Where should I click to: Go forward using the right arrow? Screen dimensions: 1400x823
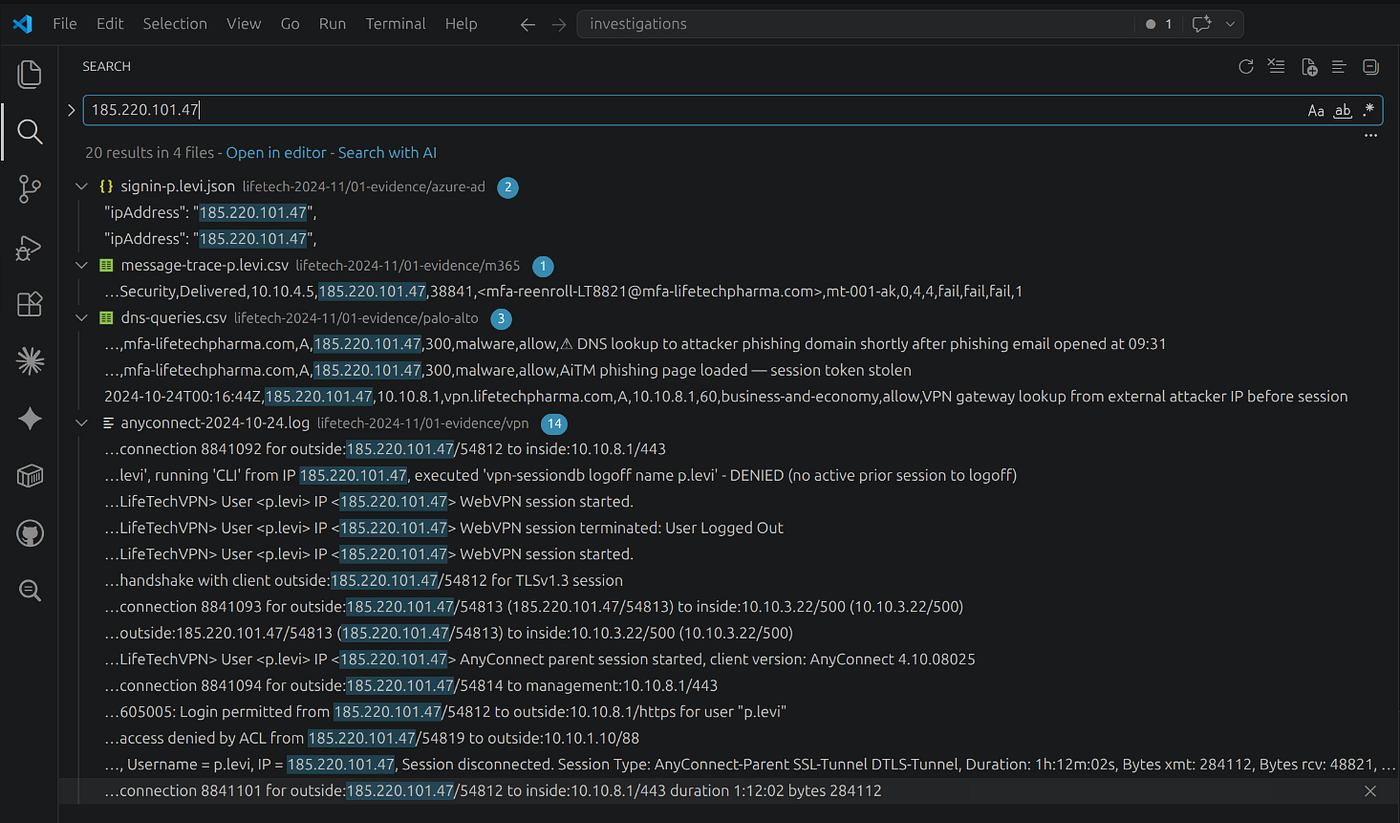[x=559, y=24]
